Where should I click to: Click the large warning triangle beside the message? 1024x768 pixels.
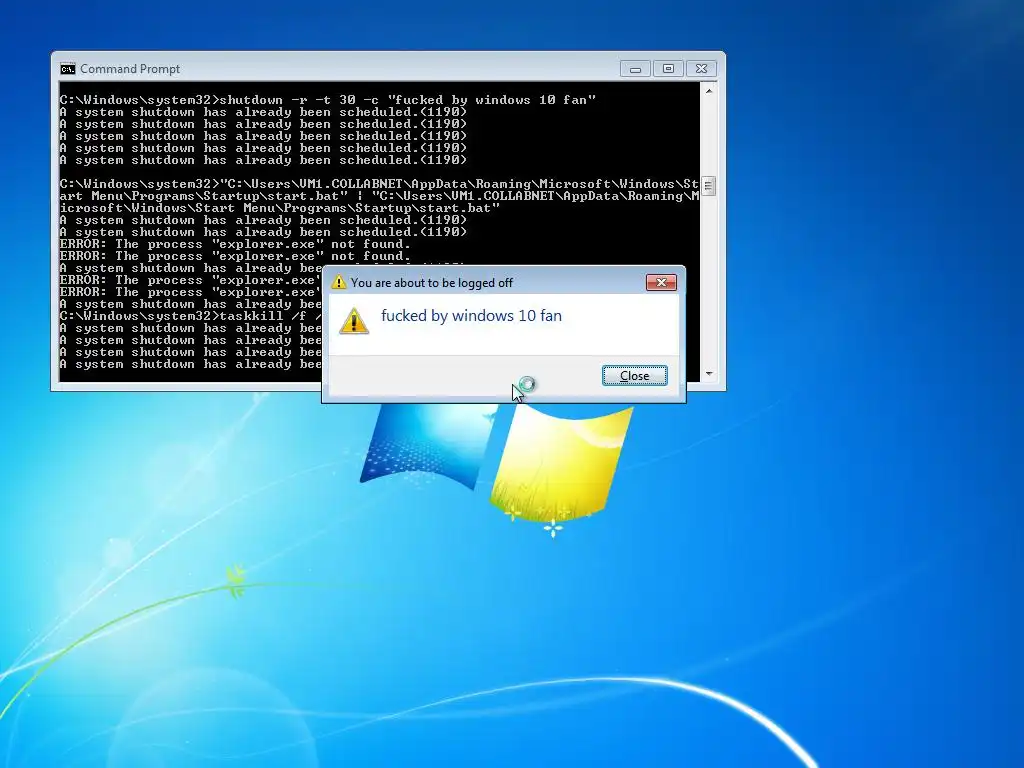[354, 321]
